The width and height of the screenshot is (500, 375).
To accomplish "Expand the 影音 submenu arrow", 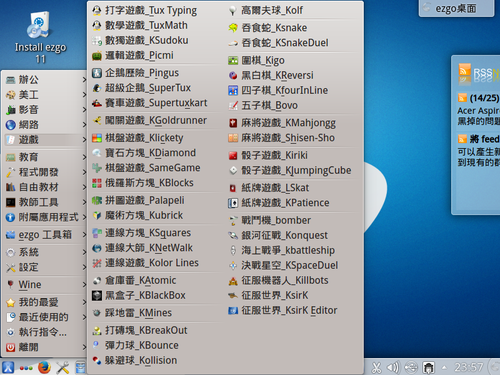I will (84, 110).
